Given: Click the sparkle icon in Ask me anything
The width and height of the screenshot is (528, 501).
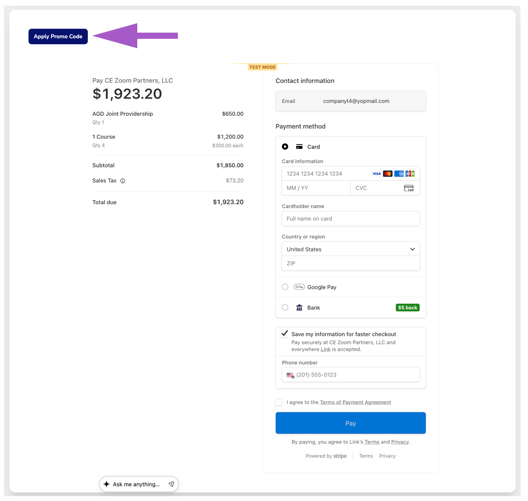Looking at the screenshot, I should pos(107,484).
